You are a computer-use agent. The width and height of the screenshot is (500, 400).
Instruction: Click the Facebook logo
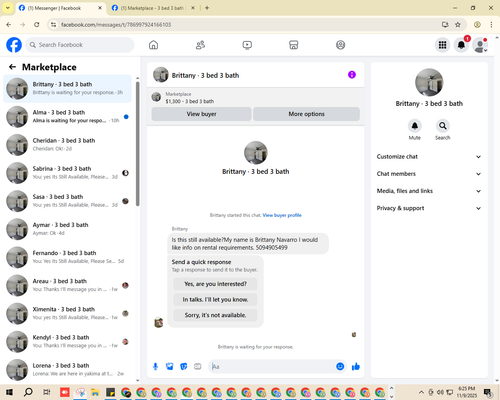point(14,45)
